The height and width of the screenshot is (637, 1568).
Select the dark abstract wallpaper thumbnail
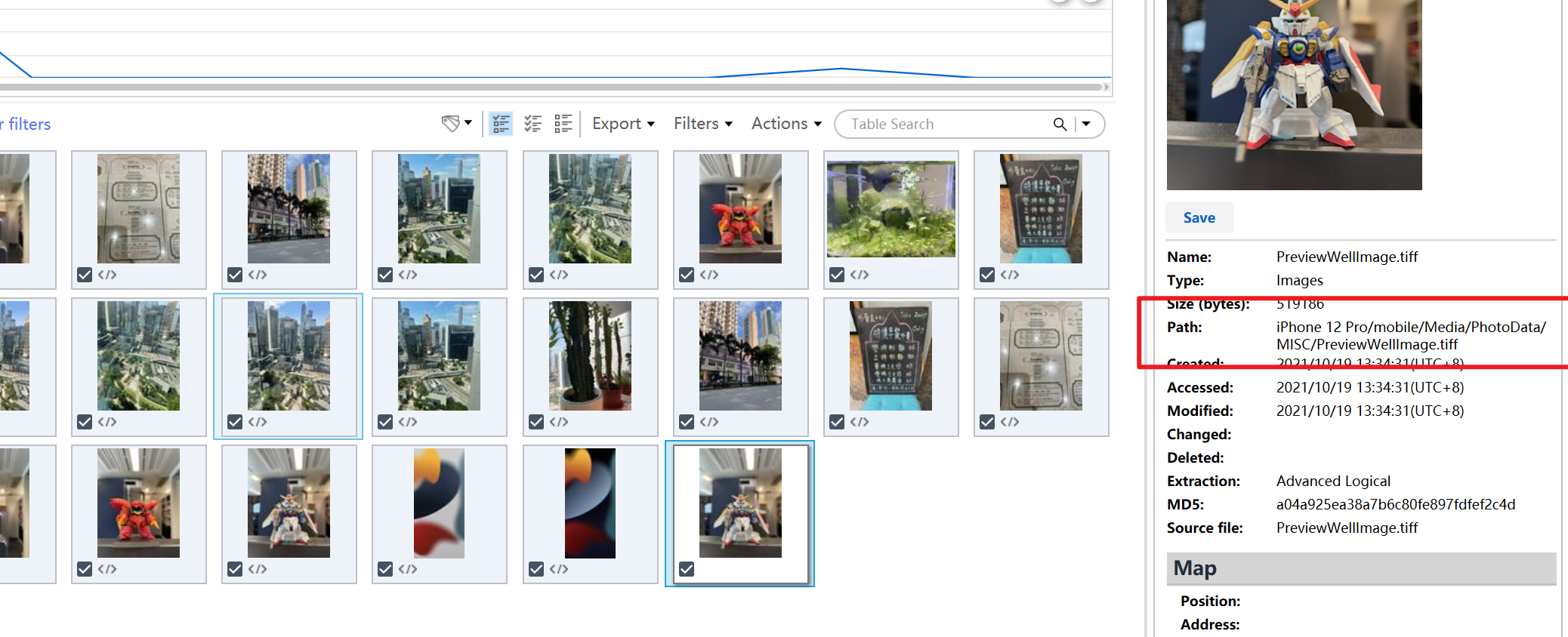point(590,503)
